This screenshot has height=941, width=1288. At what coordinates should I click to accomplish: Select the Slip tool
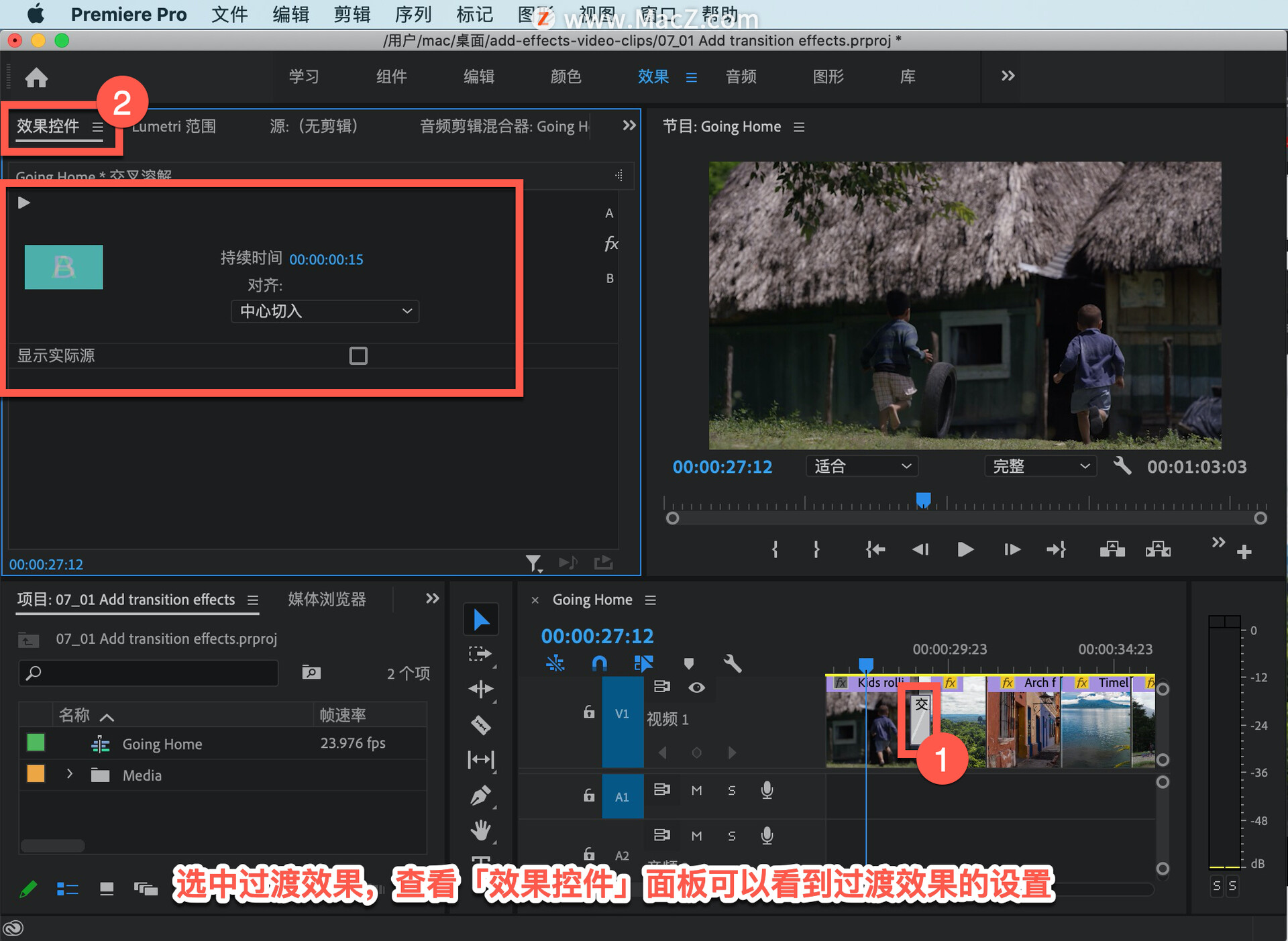pyautogui.click(x=480, y=759)
